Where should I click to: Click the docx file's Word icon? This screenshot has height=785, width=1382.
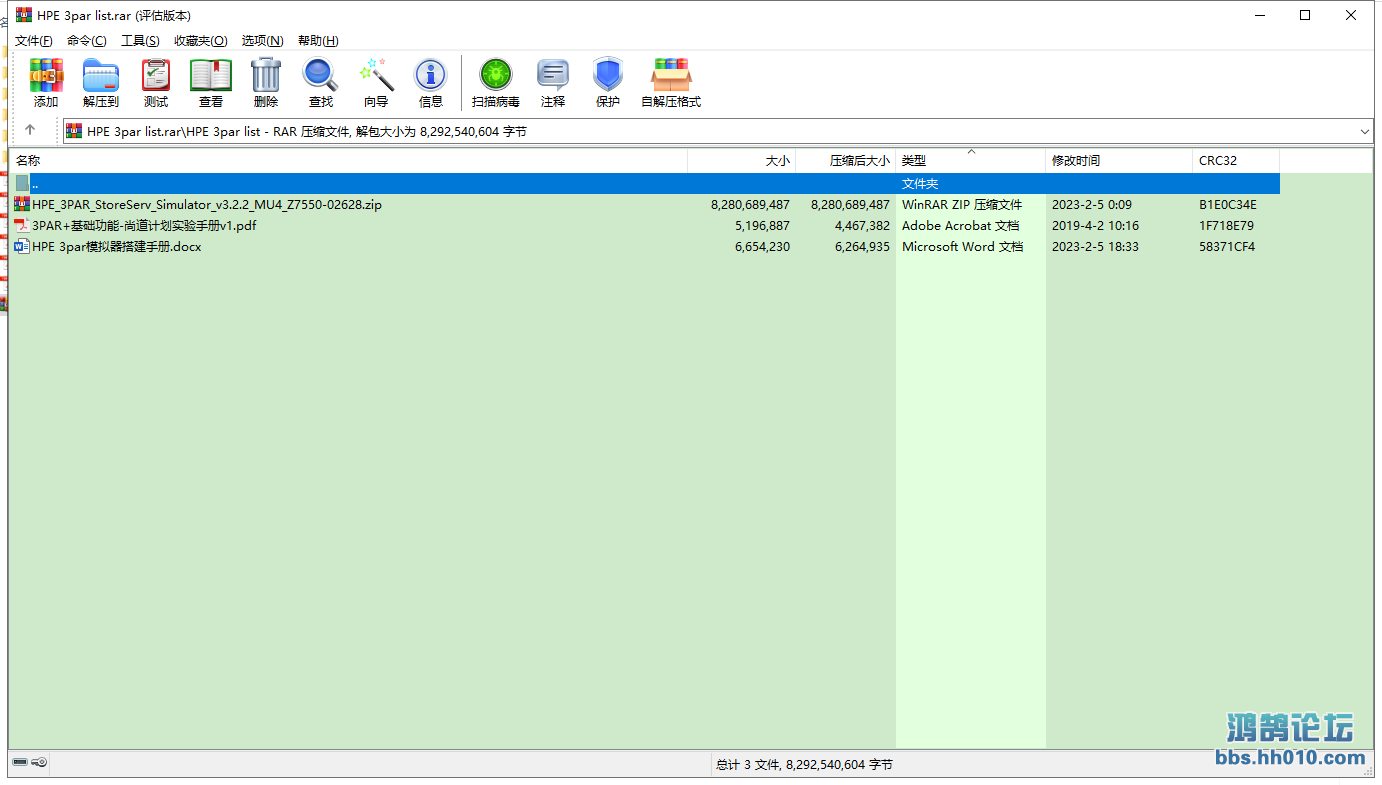tap(22, 246)
